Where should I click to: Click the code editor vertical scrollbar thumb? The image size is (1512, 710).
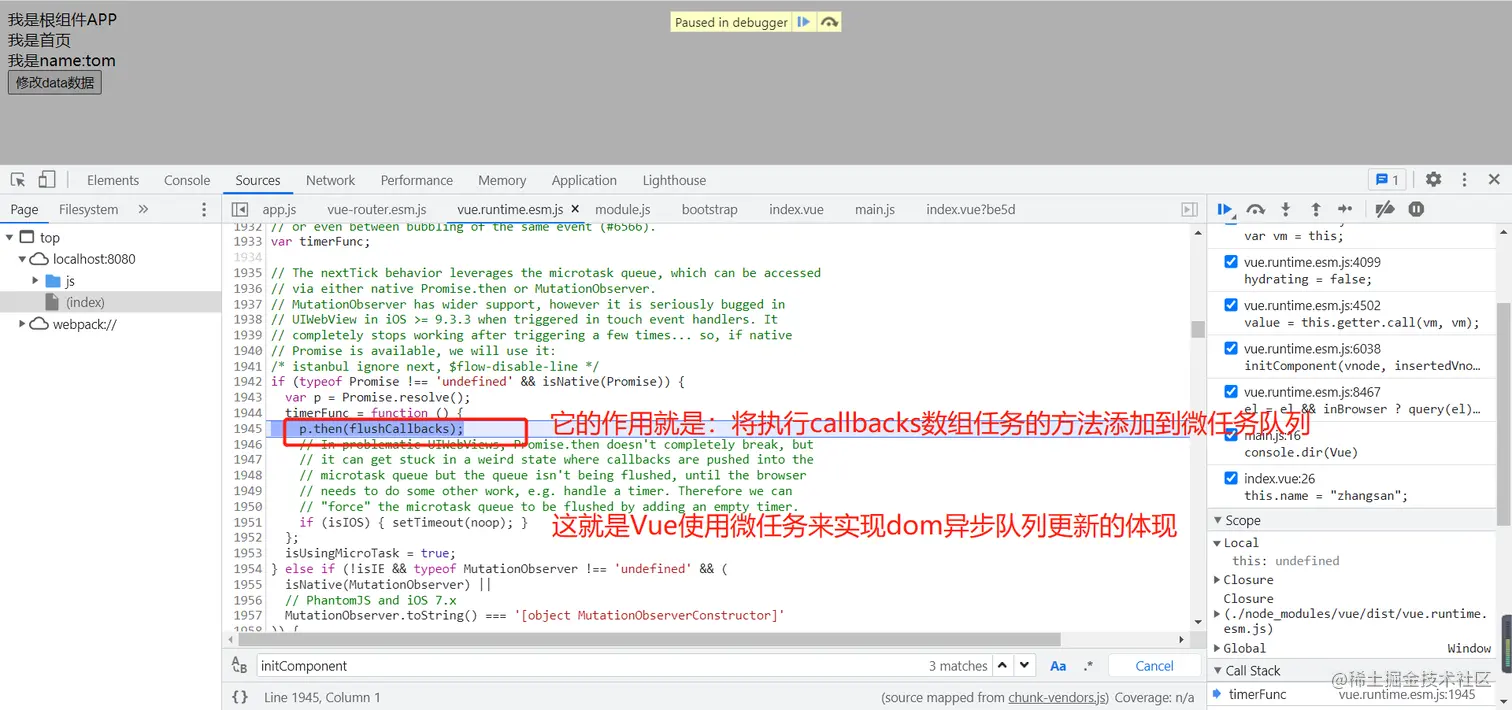(x=1198, y=329)
